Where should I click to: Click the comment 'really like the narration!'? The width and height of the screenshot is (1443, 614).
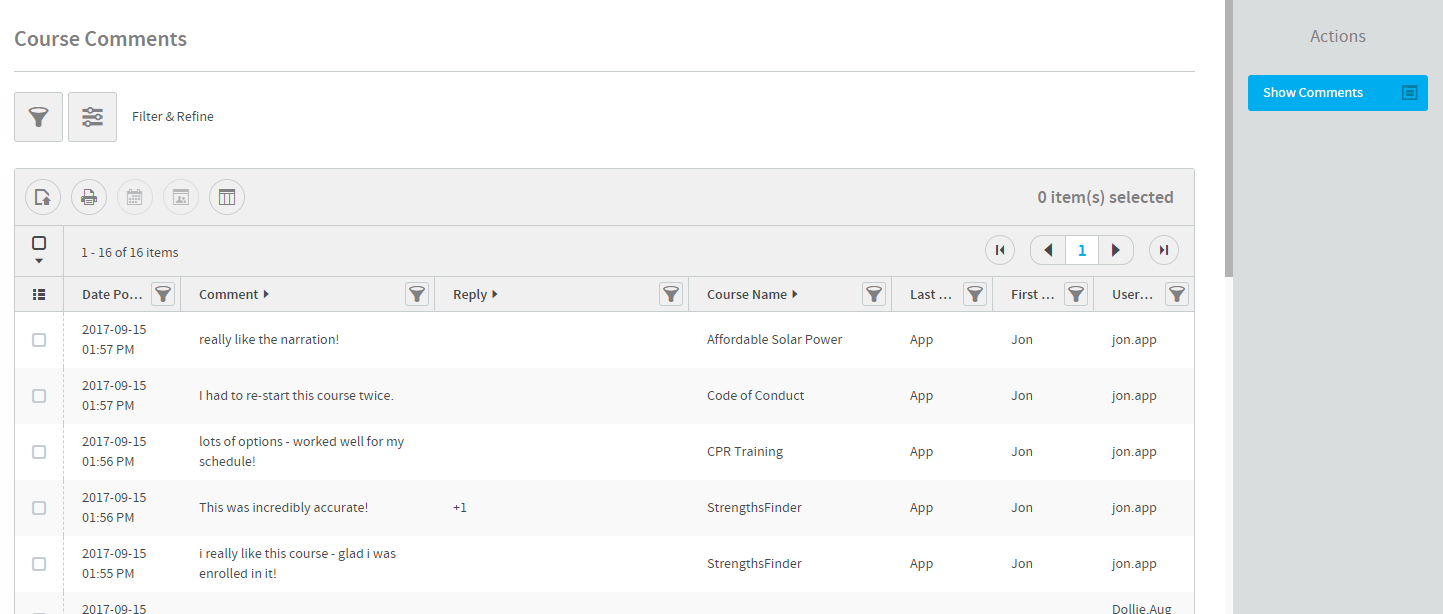[269, 340]
